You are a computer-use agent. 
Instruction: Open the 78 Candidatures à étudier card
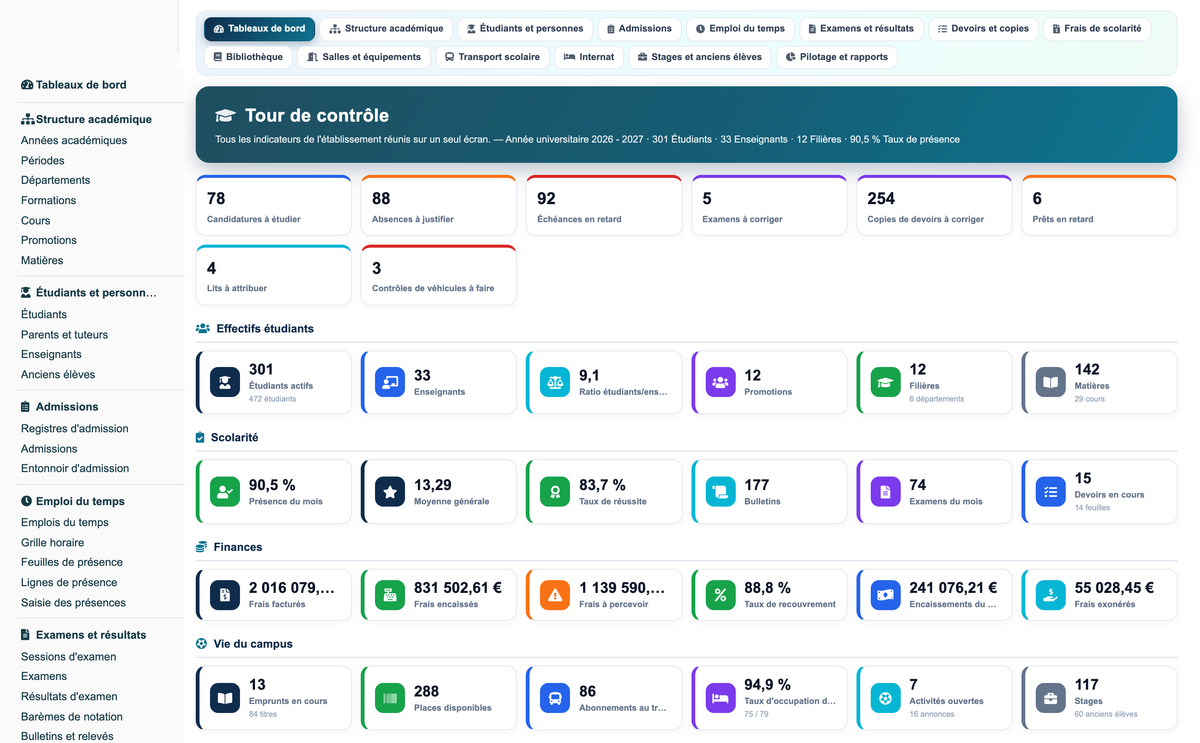click(x=273, y=206)
